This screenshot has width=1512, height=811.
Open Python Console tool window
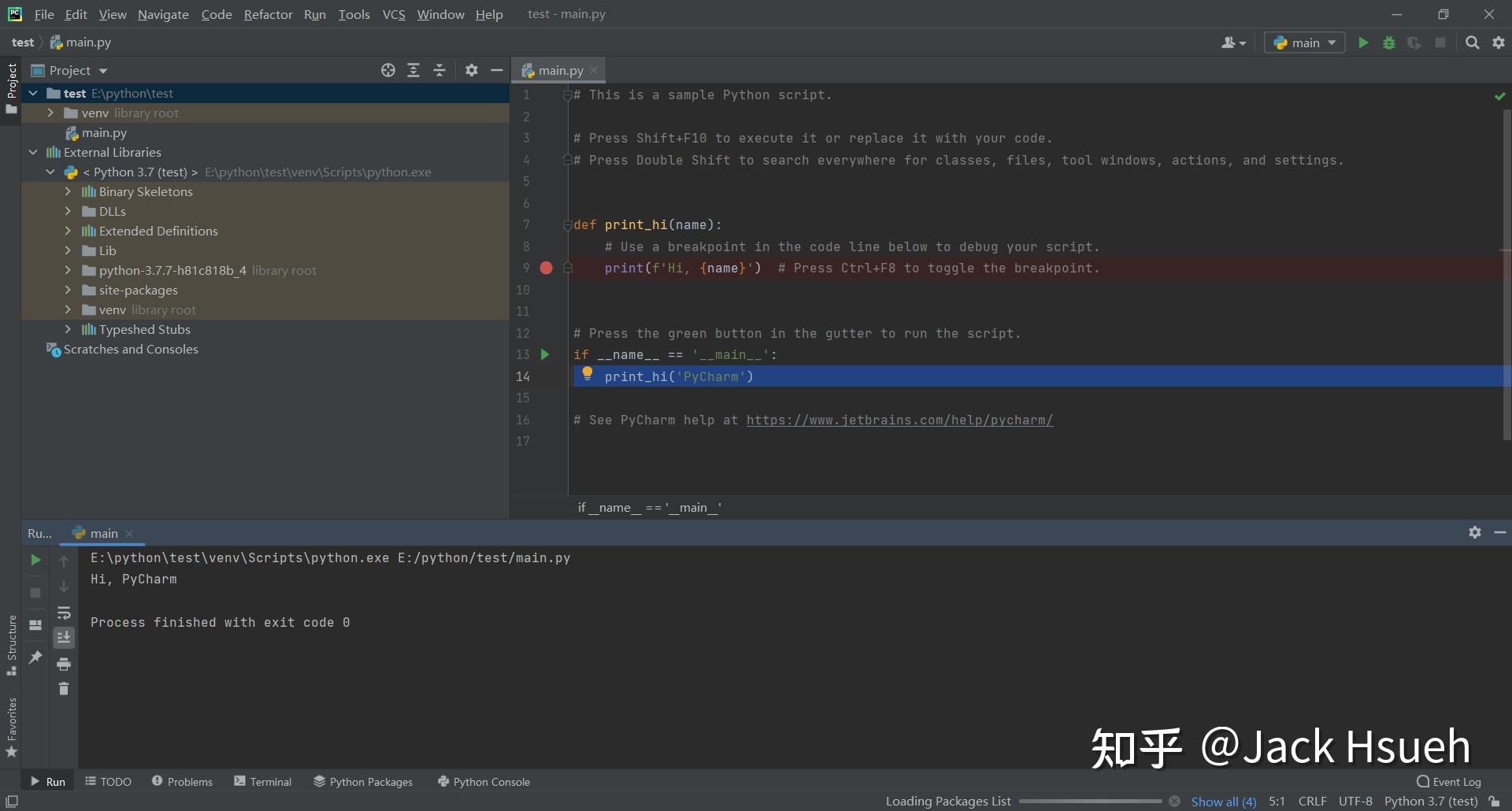click(x=484, y=781)
